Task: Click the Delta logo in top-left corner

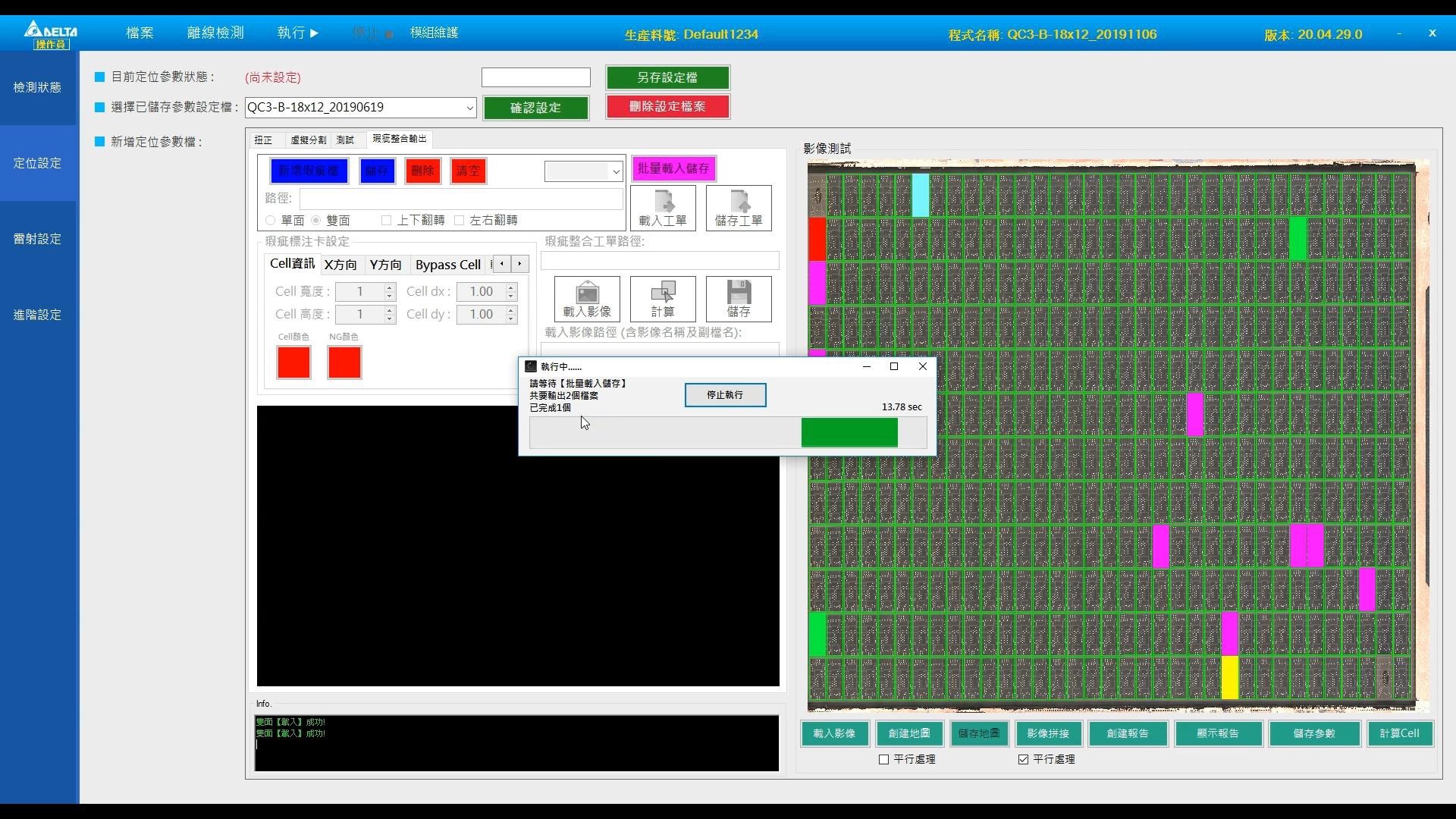Action: coord(50,31)
